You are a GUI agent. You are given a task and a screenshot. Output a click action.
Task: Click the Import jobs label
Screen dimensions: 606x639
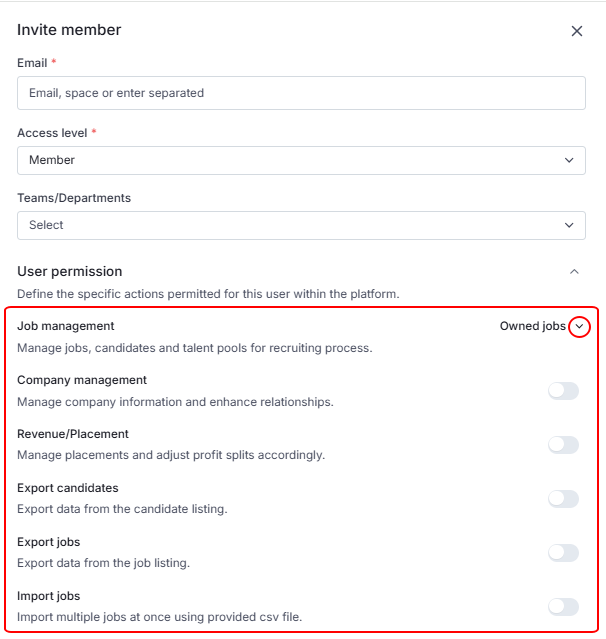pyautogui.click(x=49, y=596)
